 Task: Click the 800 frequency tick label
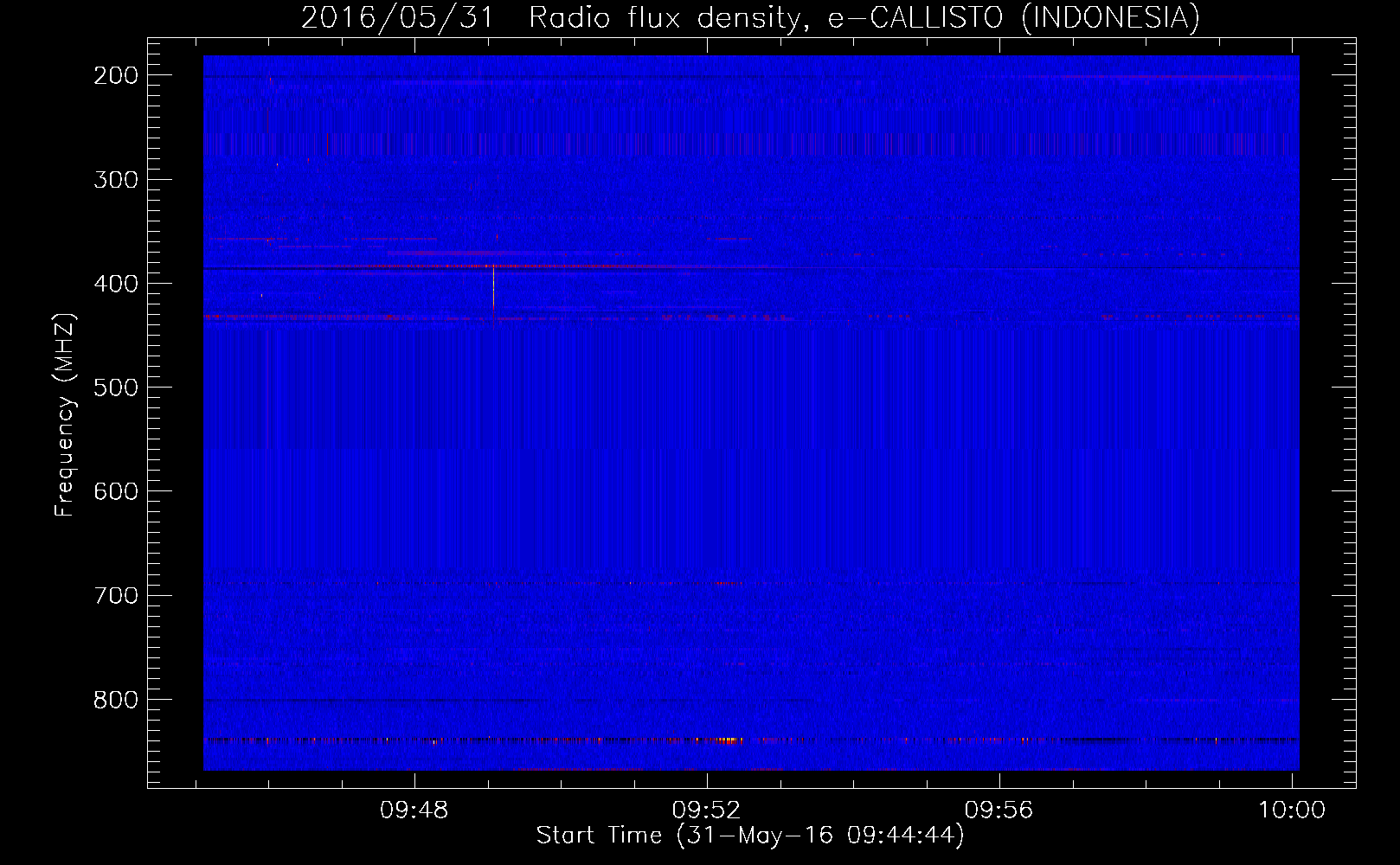(x=116, y=699)
